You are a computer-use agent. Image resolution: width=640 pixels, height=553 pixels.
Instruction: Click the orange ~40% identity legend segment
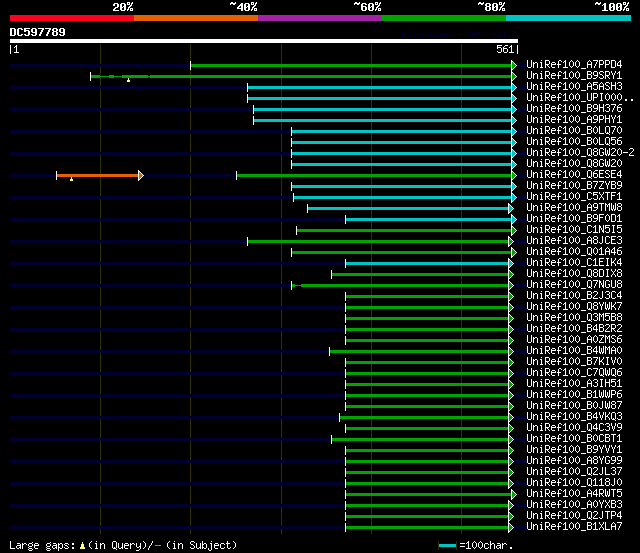[x=196, y=18]
